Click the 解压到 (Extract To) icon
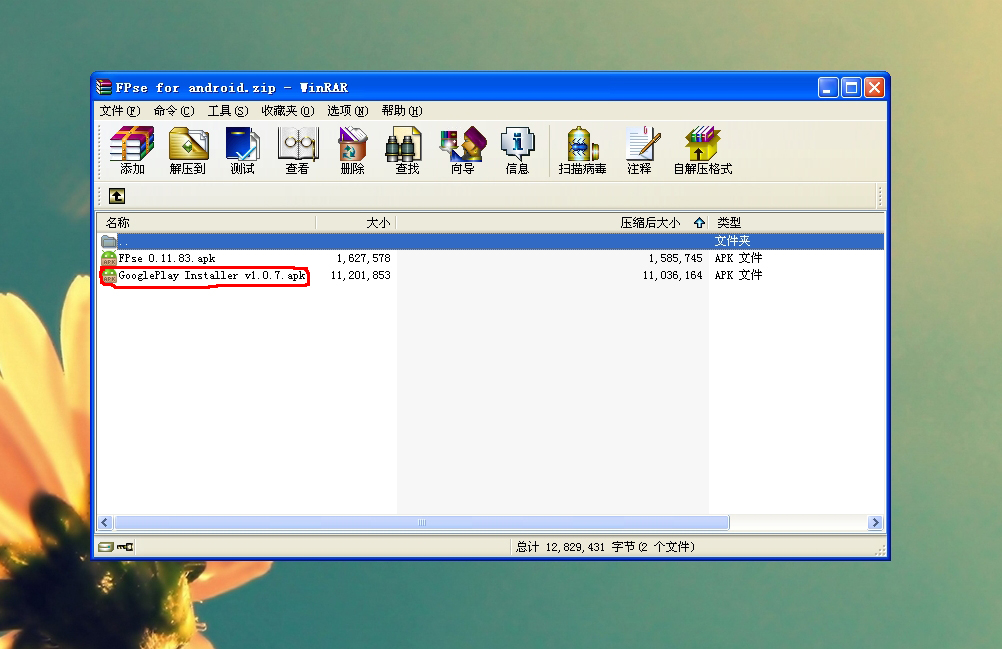The height and width of the screenshot is (649, 1002). [x=188, y=151]
